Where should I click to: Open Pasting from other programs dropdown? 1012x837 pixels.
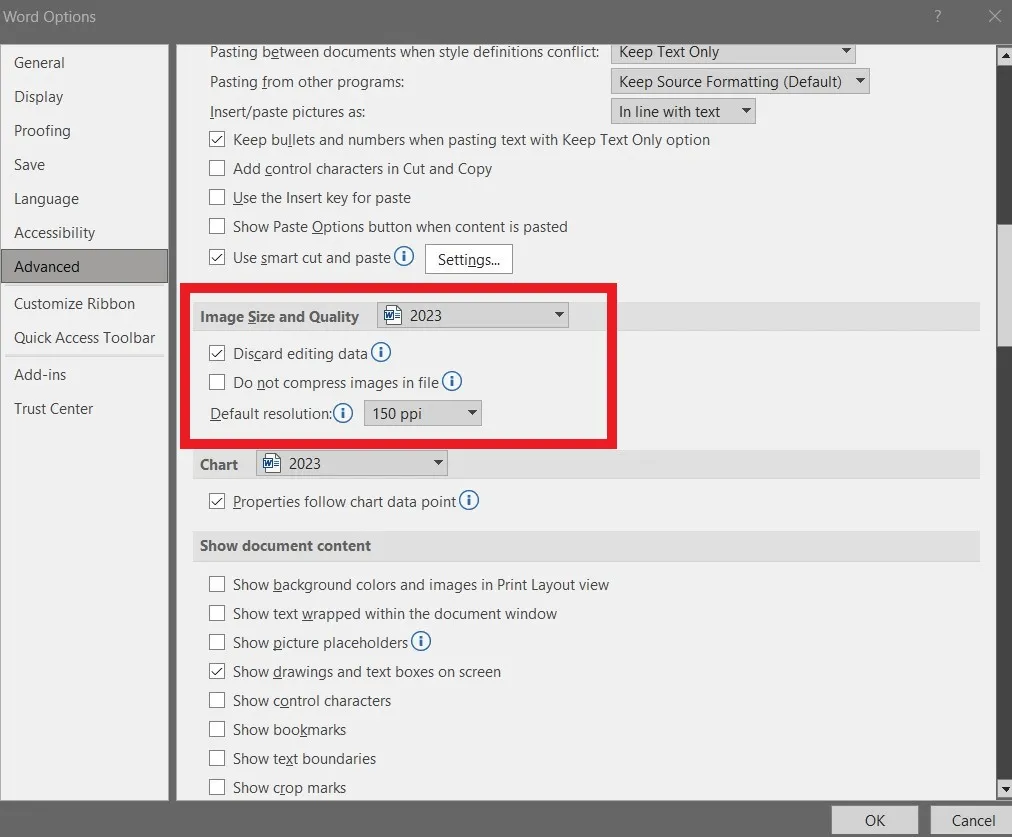point(740,81)
